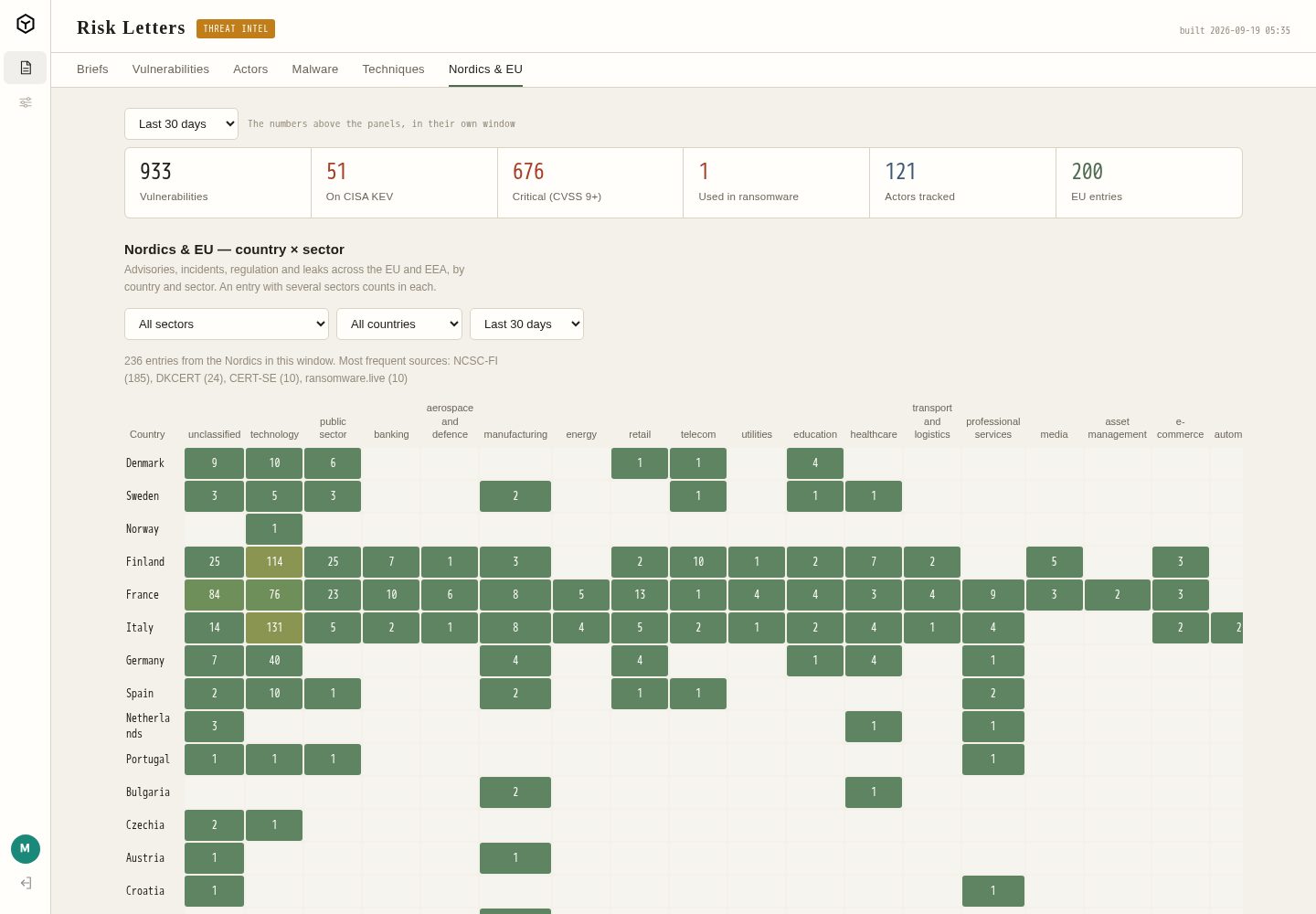The image size is (1316, 914).
Task: Open the Actors tab
Action: pos(250,69)
